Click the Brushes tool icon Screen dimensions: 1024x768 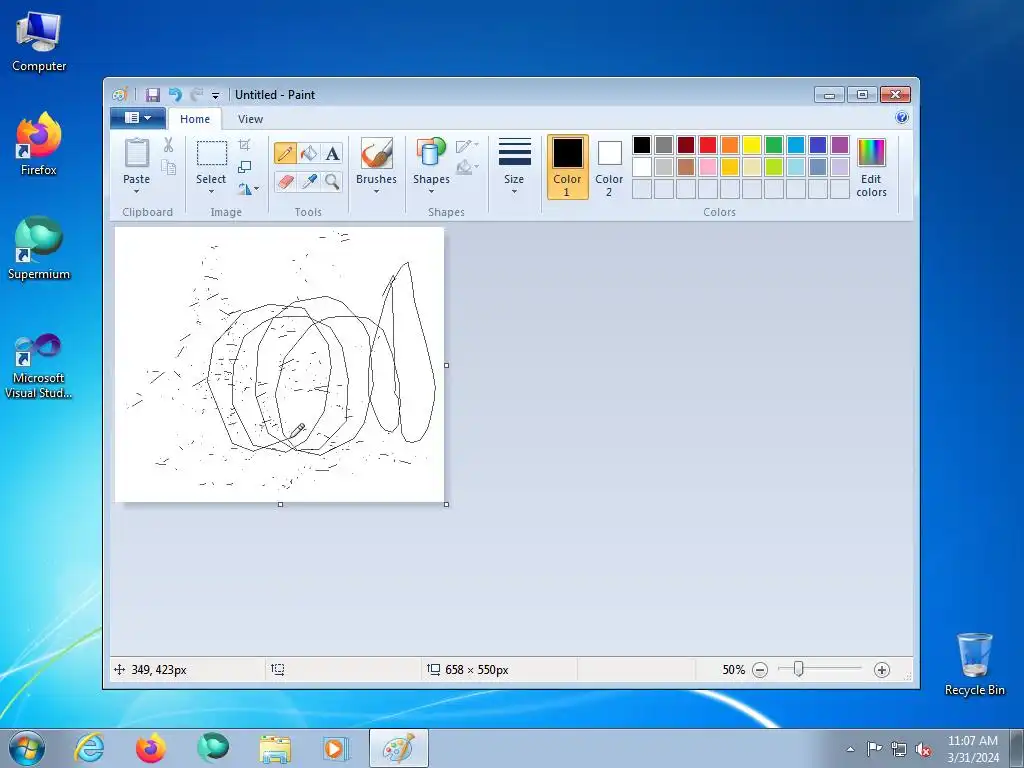[x=377, y=153]
